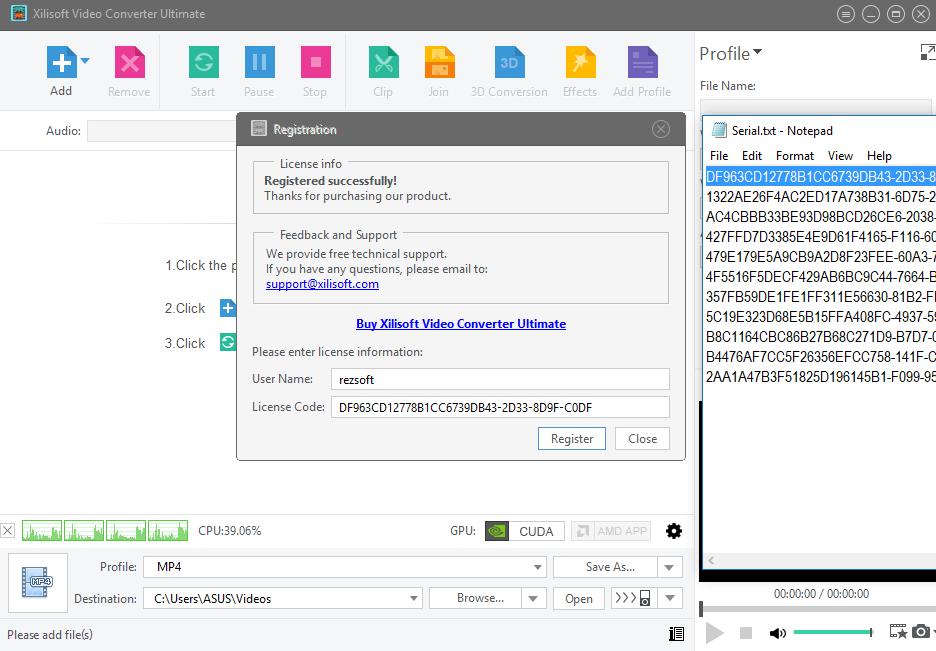Click the Save As... button

pyautogui.click(x=605, y=567)
